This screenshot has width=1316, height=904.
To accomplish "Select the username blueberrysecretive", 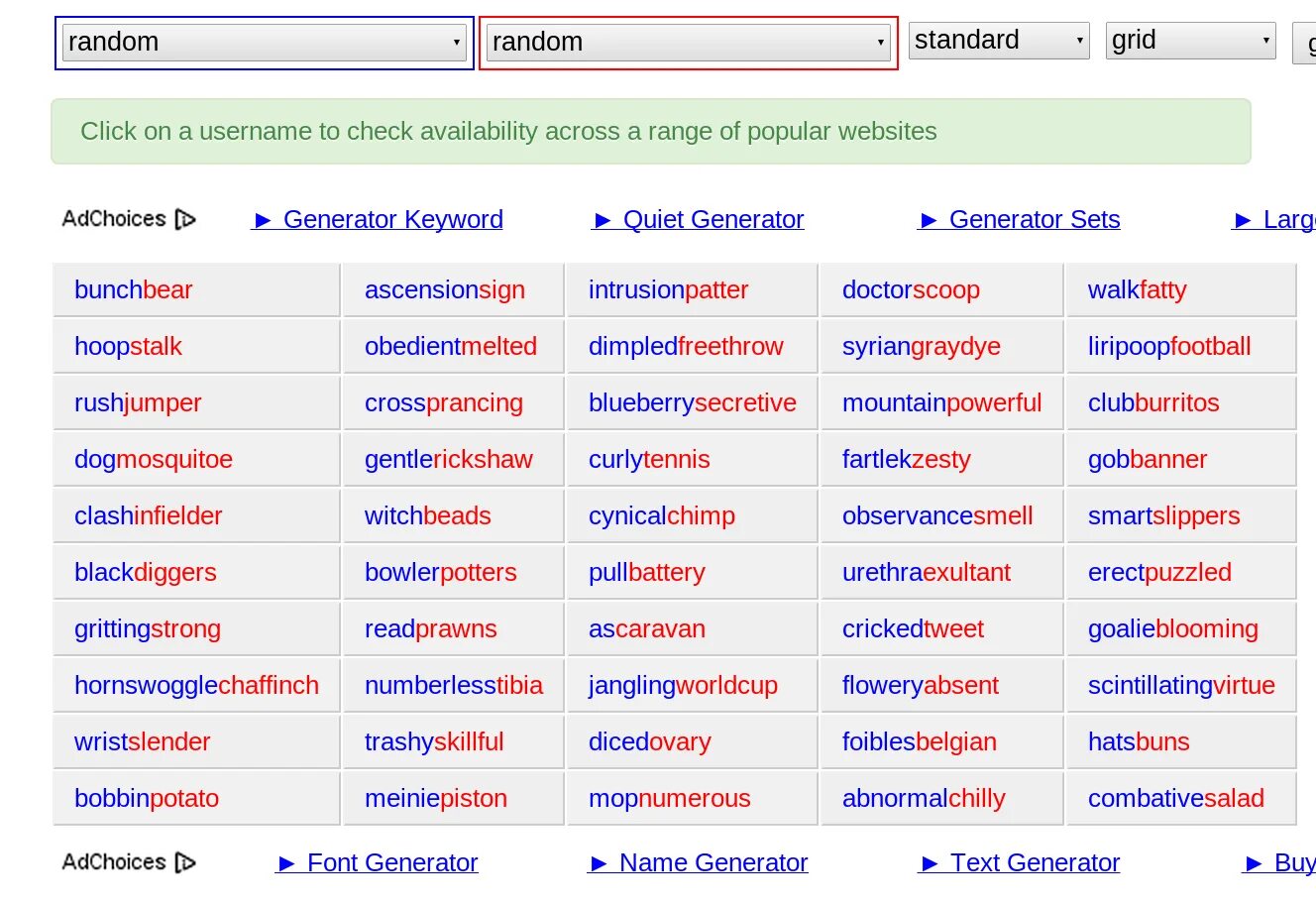I will tap(692, 402).
